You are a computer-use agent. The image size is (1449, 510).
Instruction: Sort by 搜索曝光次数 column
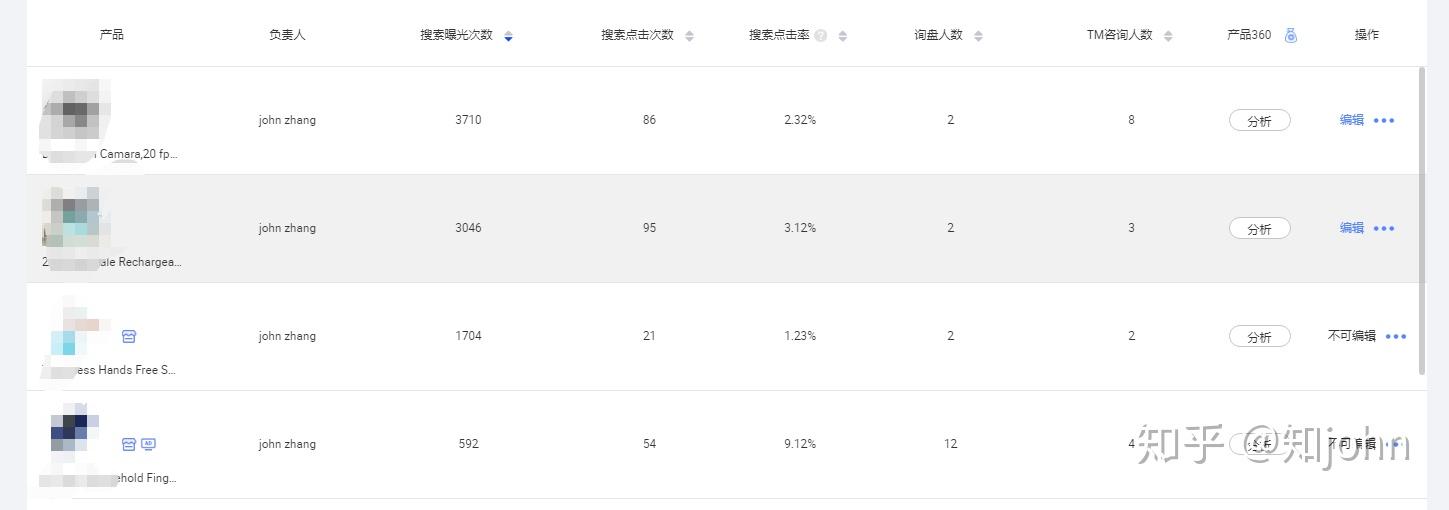pyautogui.click(x=508, y=36)
